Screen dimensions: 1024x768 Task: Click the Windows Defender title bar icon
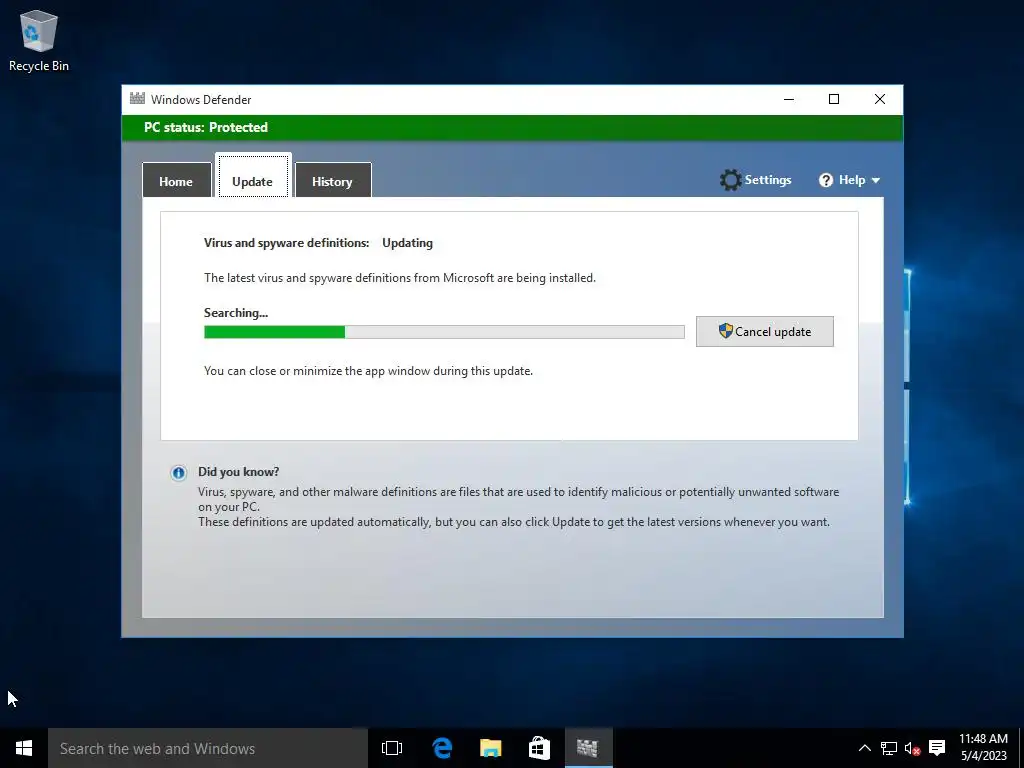[137, 99]
